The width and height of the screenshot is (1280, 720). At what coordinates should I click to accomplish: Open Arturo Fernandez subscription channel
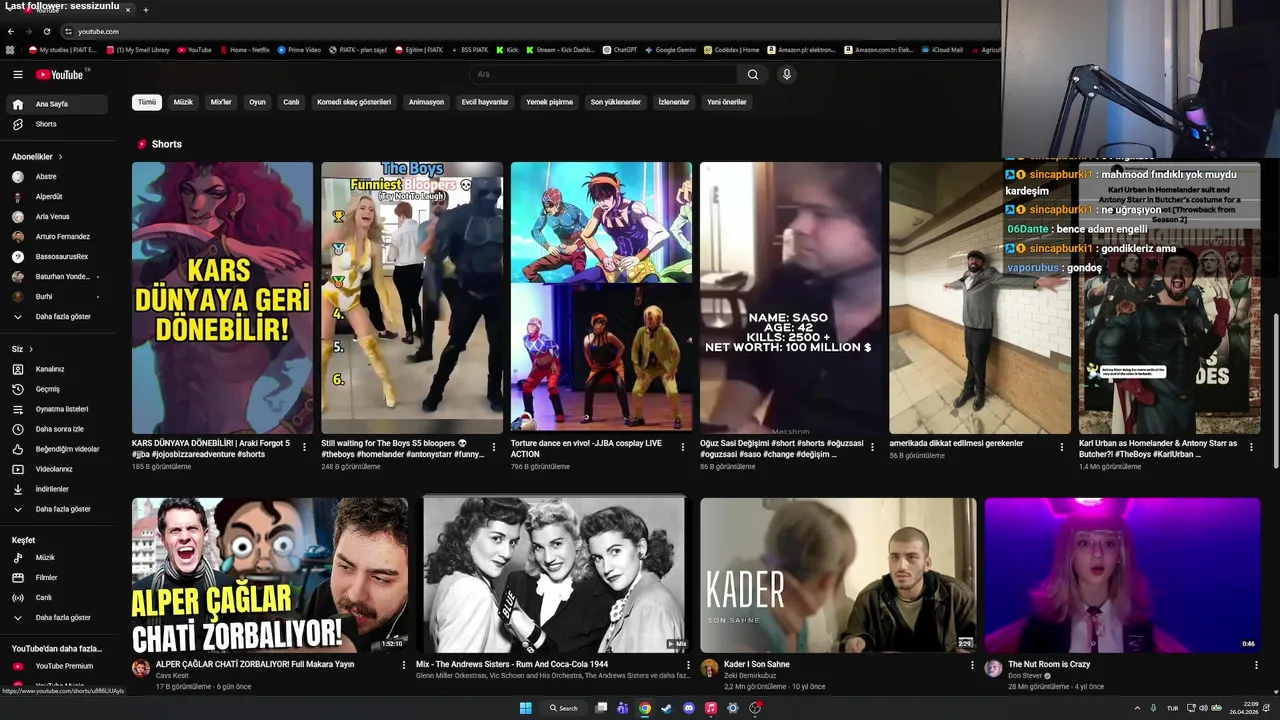(x=62, y=237)
